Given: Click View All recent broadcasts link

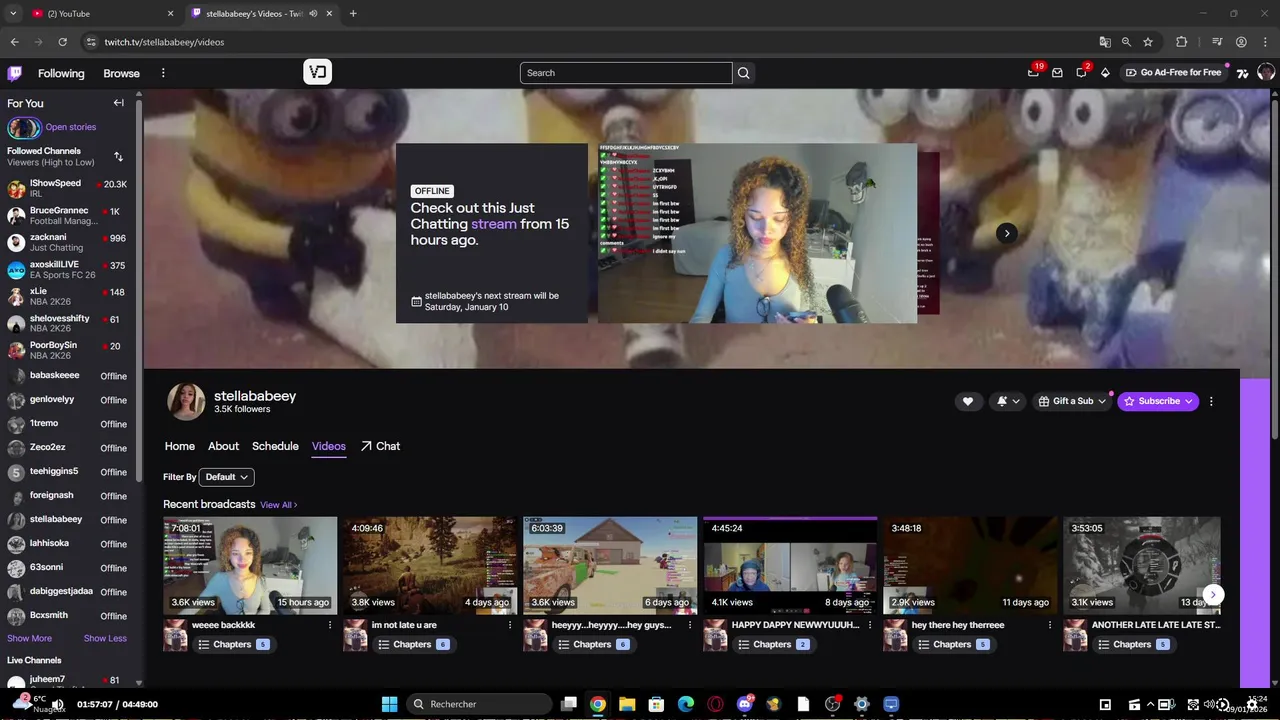Looking at the screenshot, I should click(279, 505).
